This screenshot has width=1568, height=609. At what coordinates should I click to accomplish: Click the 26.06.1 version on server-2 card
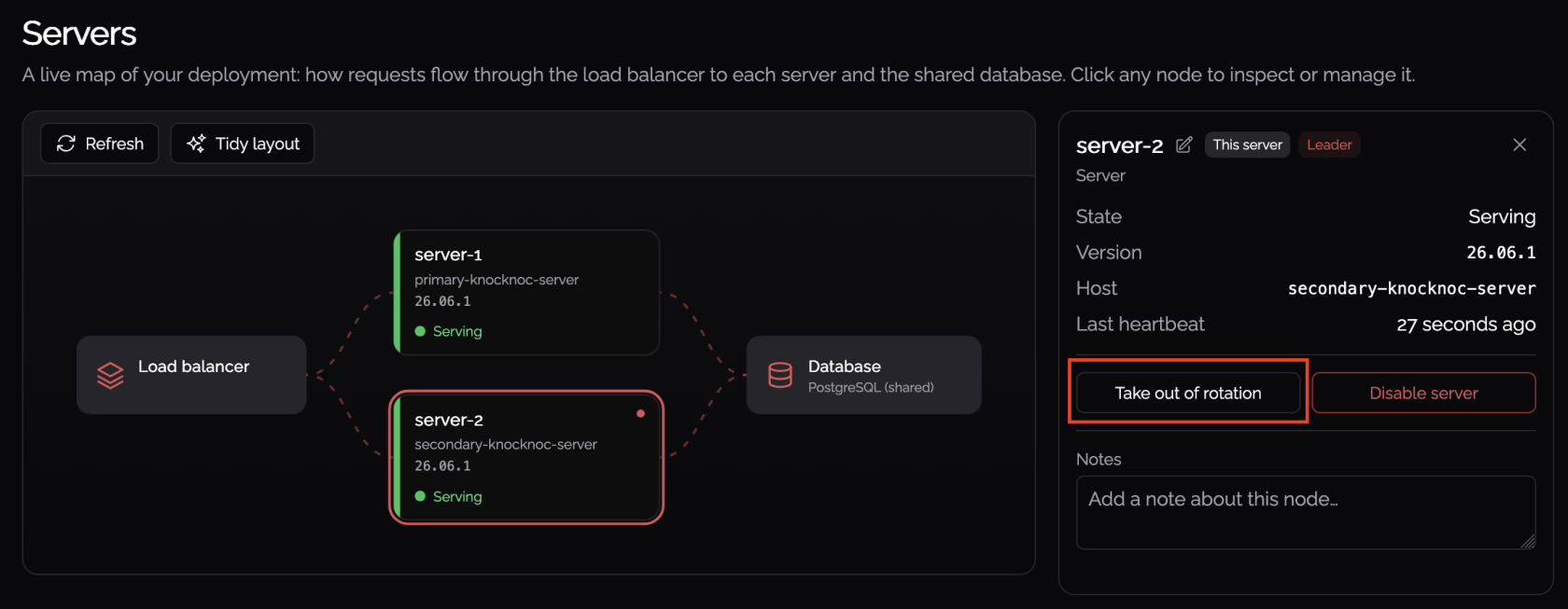click(442, 466)
